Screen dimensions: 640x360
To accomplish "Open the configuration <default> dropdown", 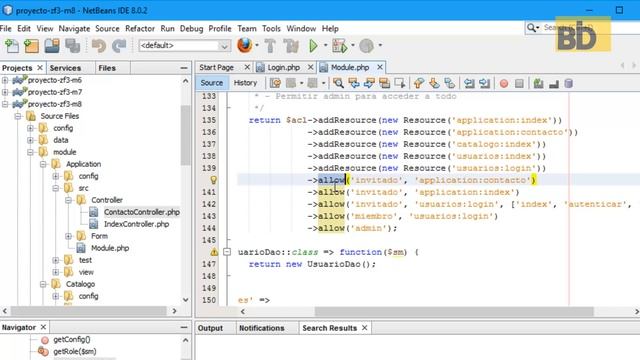I will pyautogui.click(x=184, y=45).
